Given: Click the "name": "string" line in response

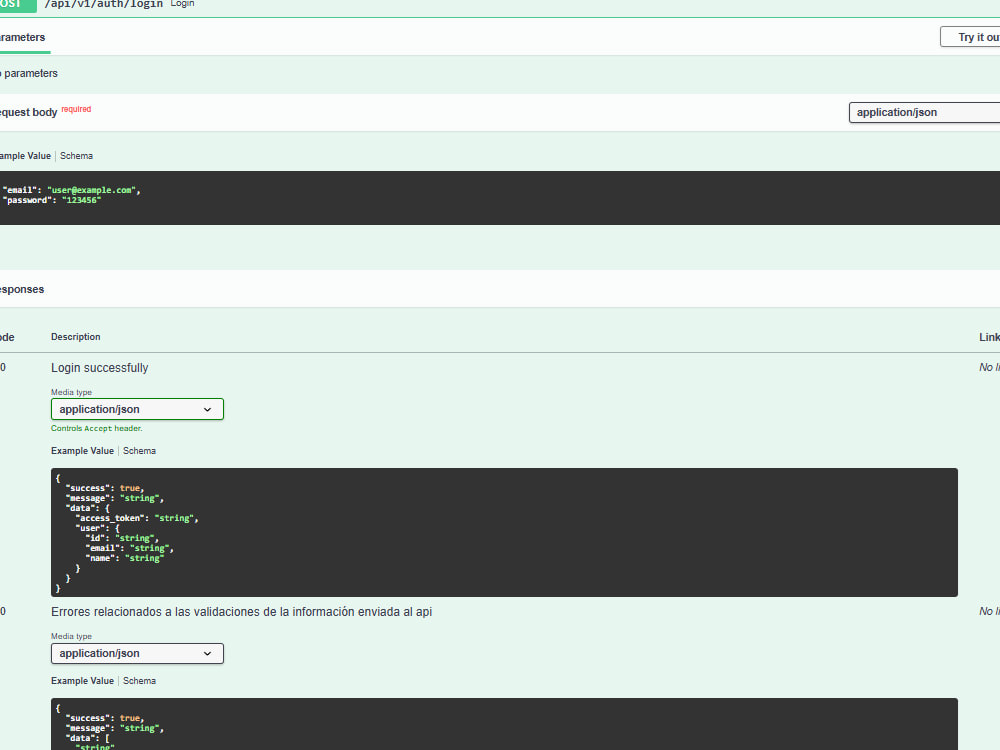Looking at the screenshot, I should tap(125, 558).
